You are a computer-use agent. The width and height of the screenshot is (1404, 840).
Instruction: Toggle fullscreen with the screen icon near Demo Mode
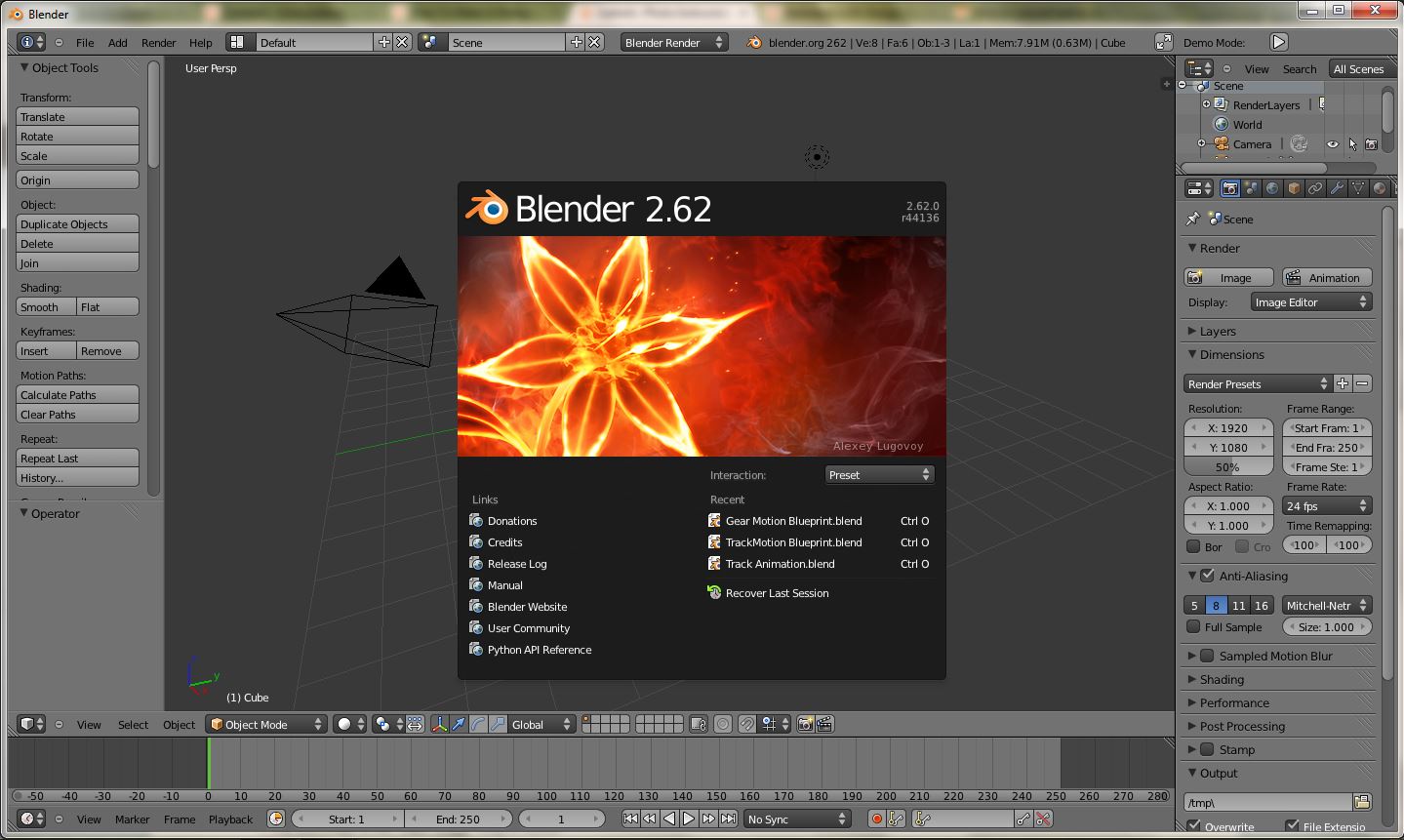coord(1163,42)
